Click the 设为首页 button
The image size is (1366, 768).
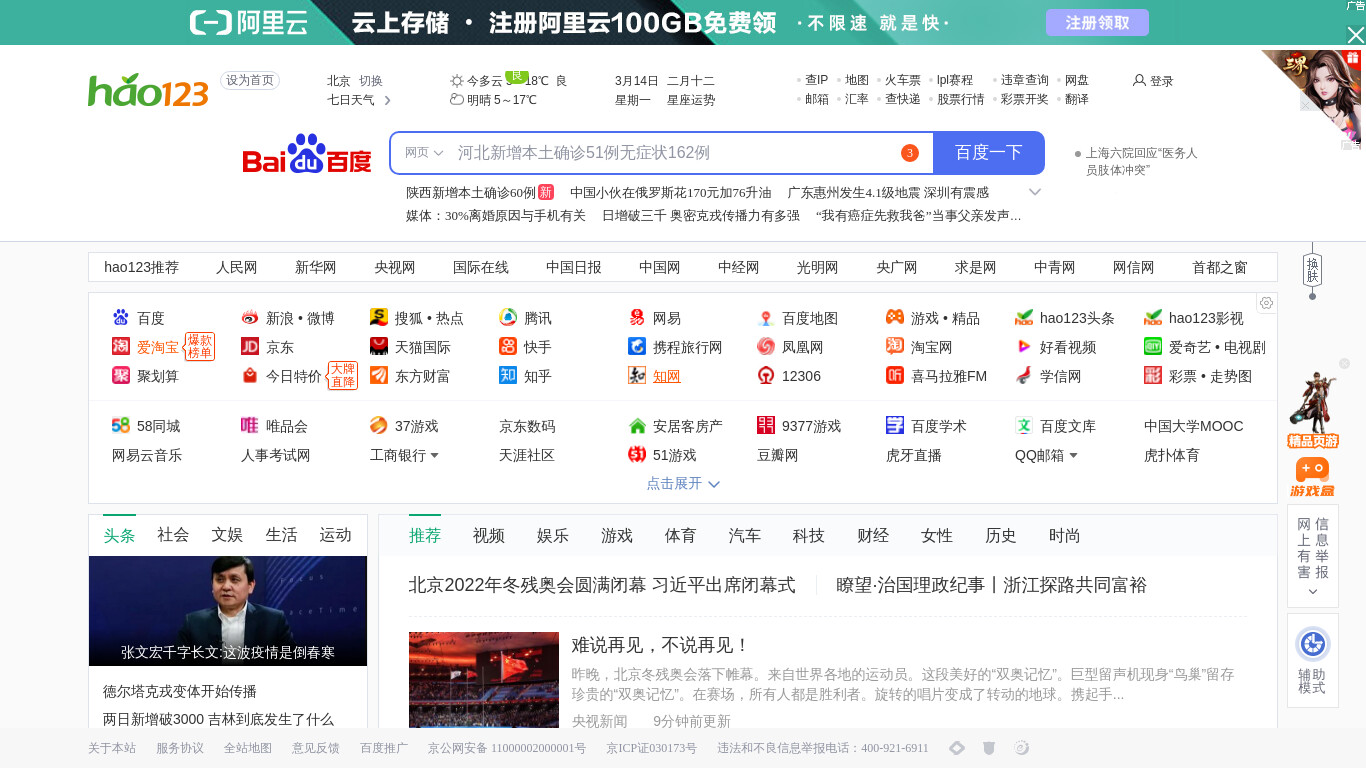[250, 81]
